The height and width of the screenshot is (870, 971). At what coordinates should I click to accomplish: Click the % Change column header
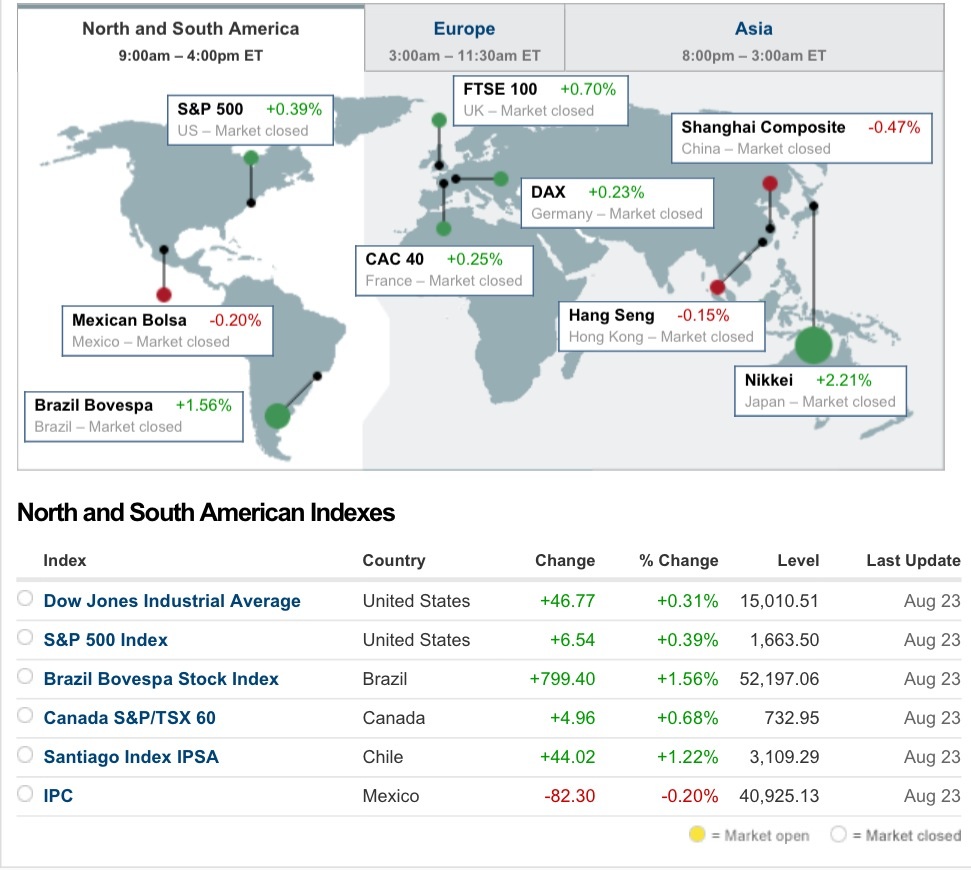[x=679, y=560]
